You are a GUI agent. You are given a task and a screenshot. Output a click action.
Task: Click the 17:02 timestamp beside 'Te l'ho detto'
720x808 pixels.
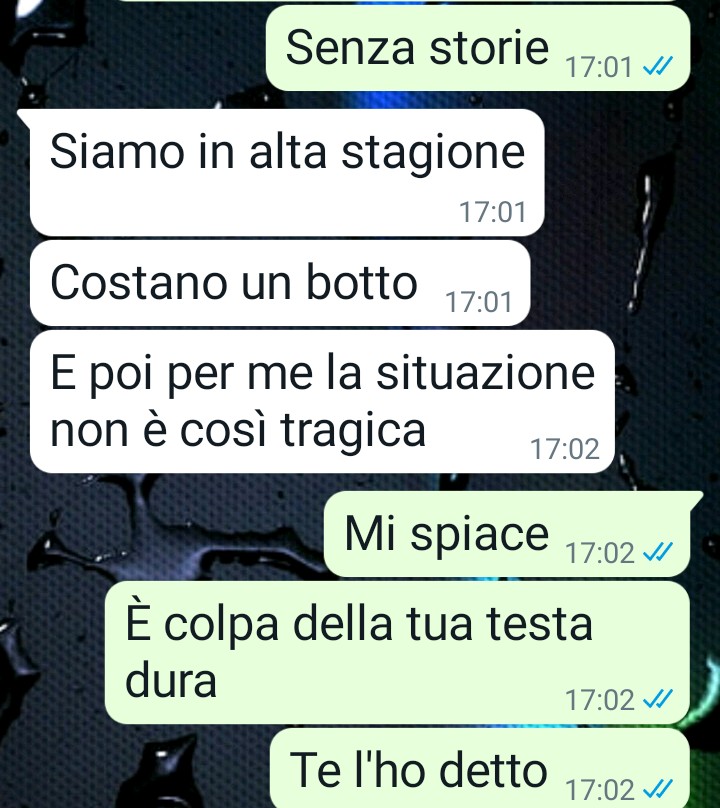[599, 790]
